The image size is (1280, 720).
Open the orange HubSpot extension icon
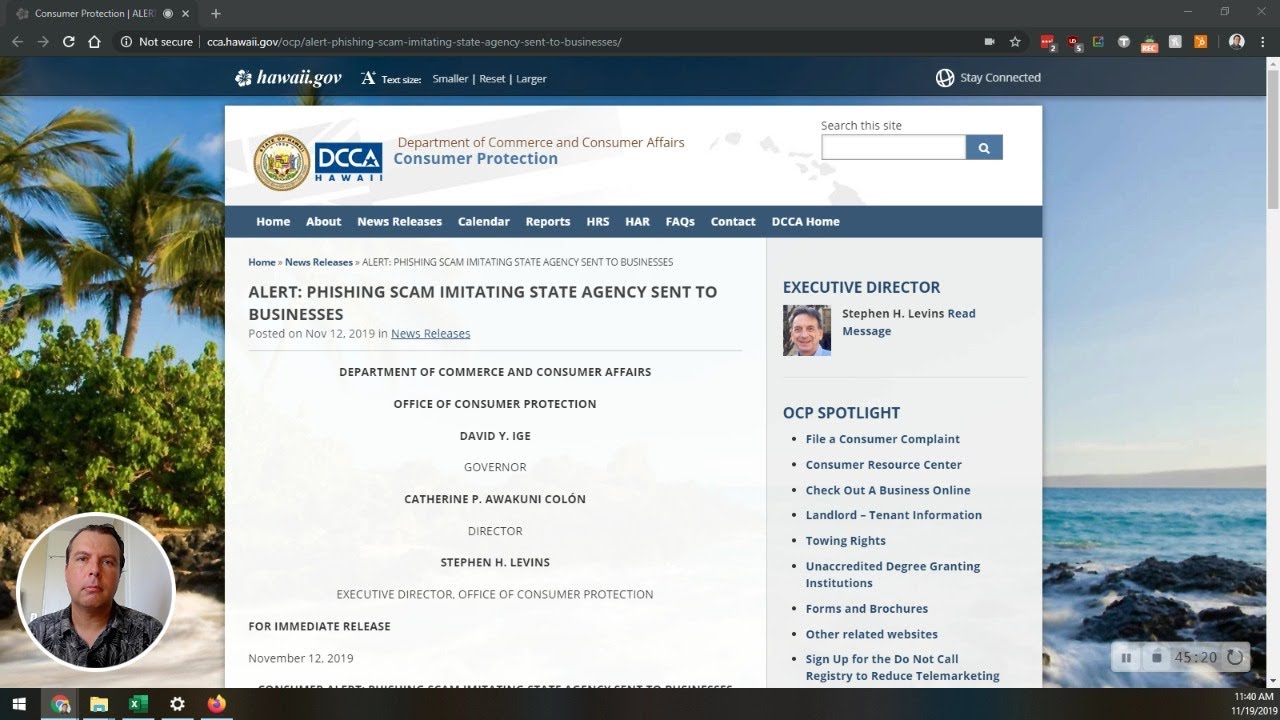click(1200, 42)
